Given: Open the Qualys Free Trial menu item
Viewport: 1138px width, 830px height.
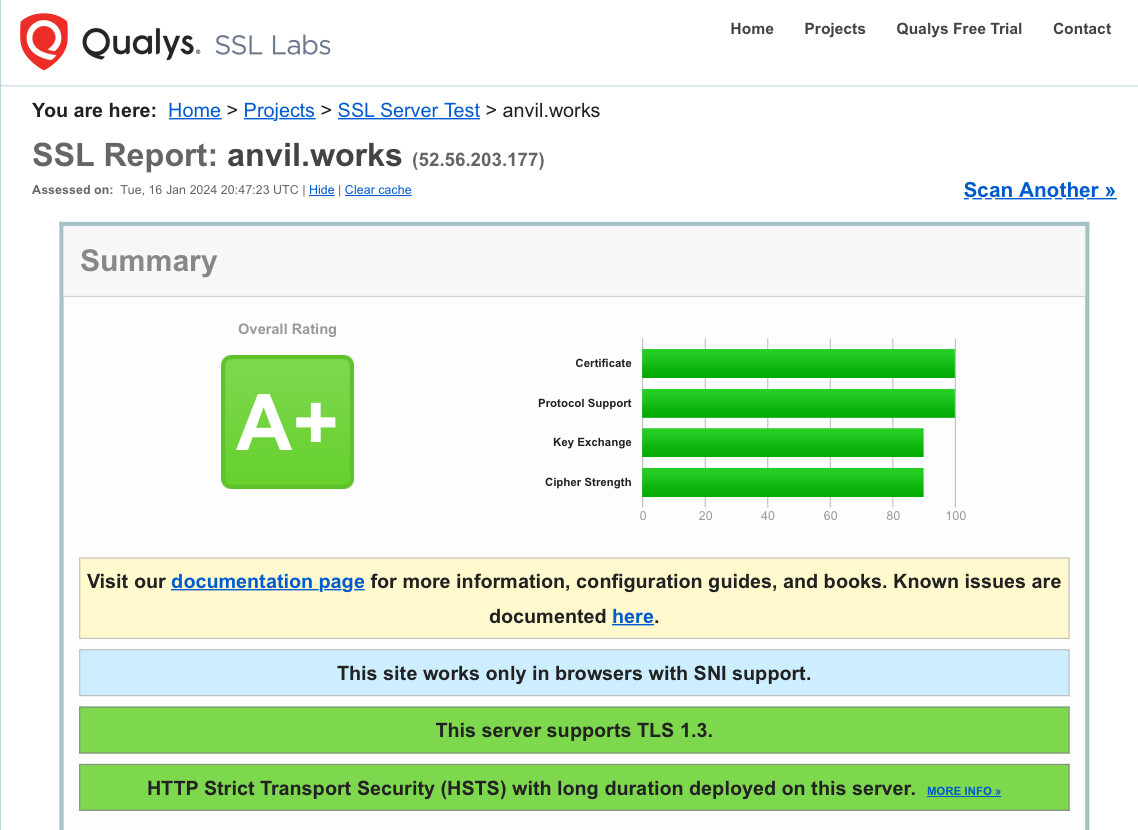Looking at the screenshot, I should 959,29.
